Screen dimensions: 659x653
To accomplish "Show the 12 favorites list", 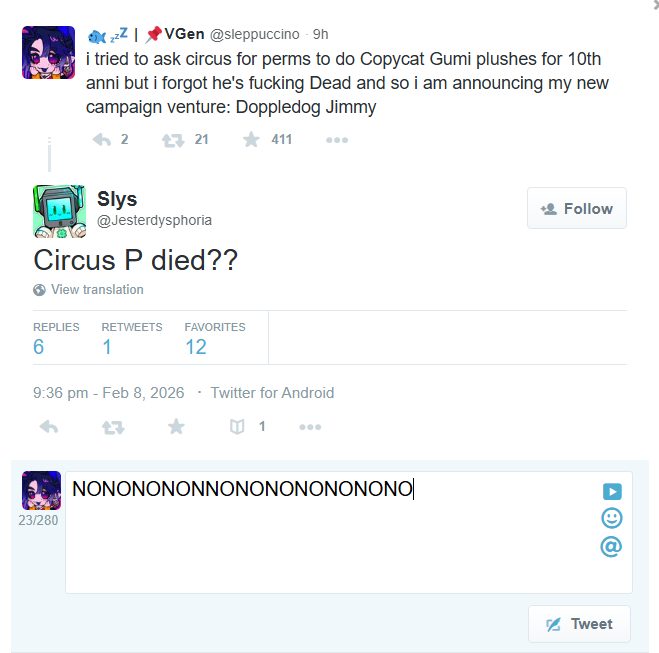I will (196, 347).
